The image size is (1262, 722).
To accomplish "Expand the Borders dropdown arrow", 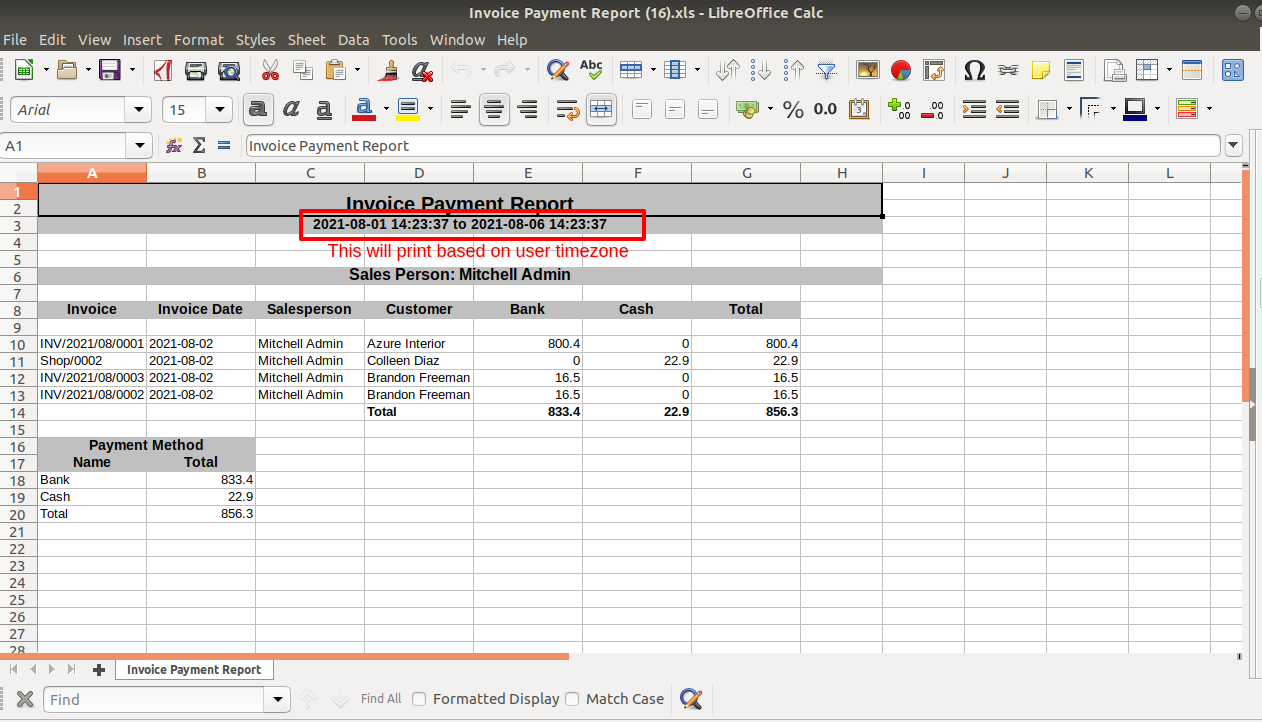I will pyautogui.click(x=1069, y=109).
